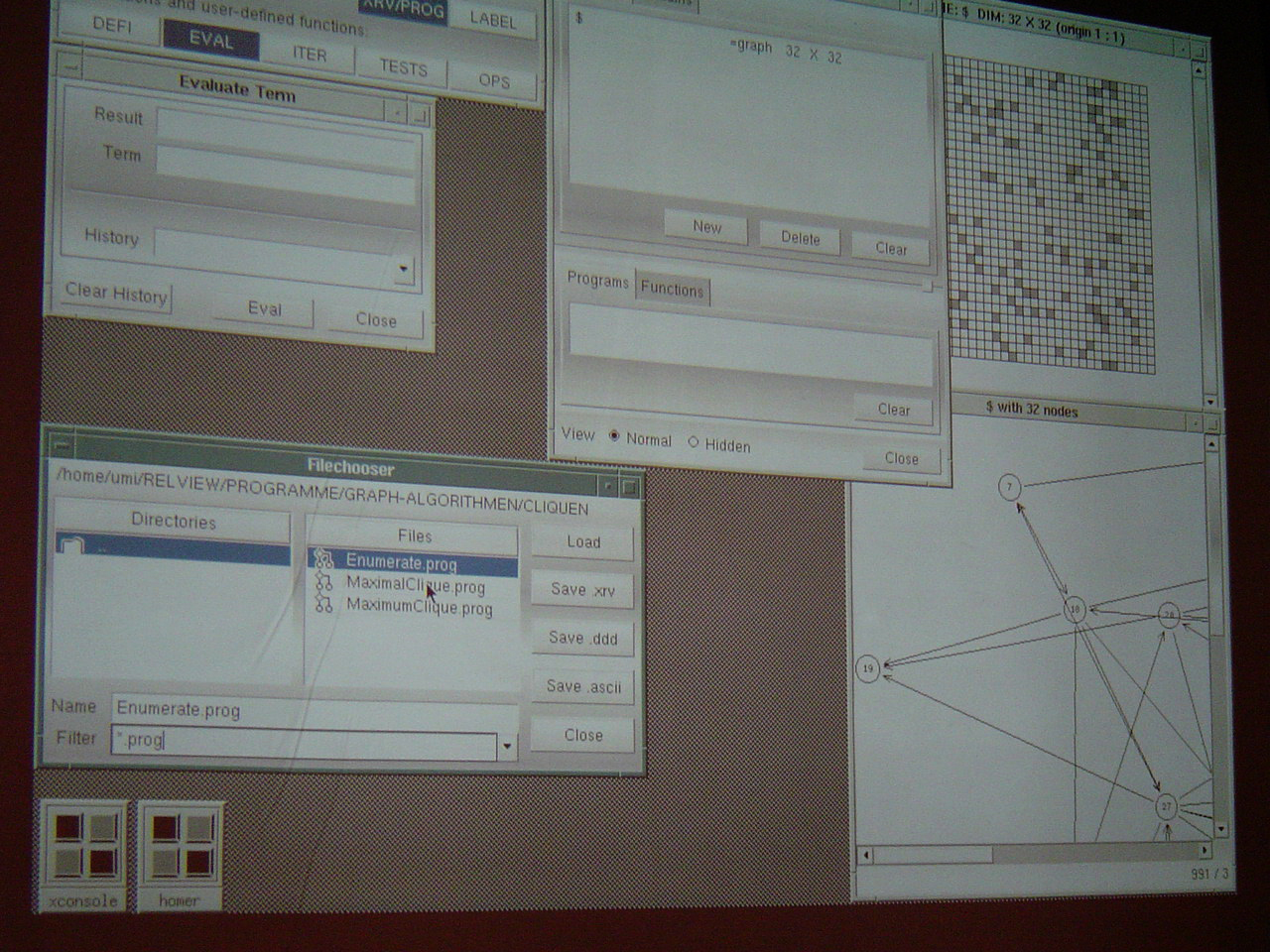The width and height of the screenshot is (1270, 952).
Task: Click the MaximalClique.prog file icon
Action: [322, 583]
